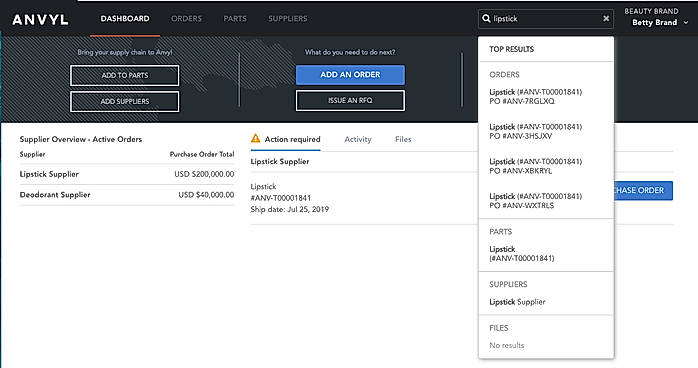The image size is (698, 368).
Task: Click the search magnifier icon
Action: click(x=486, y=19)
